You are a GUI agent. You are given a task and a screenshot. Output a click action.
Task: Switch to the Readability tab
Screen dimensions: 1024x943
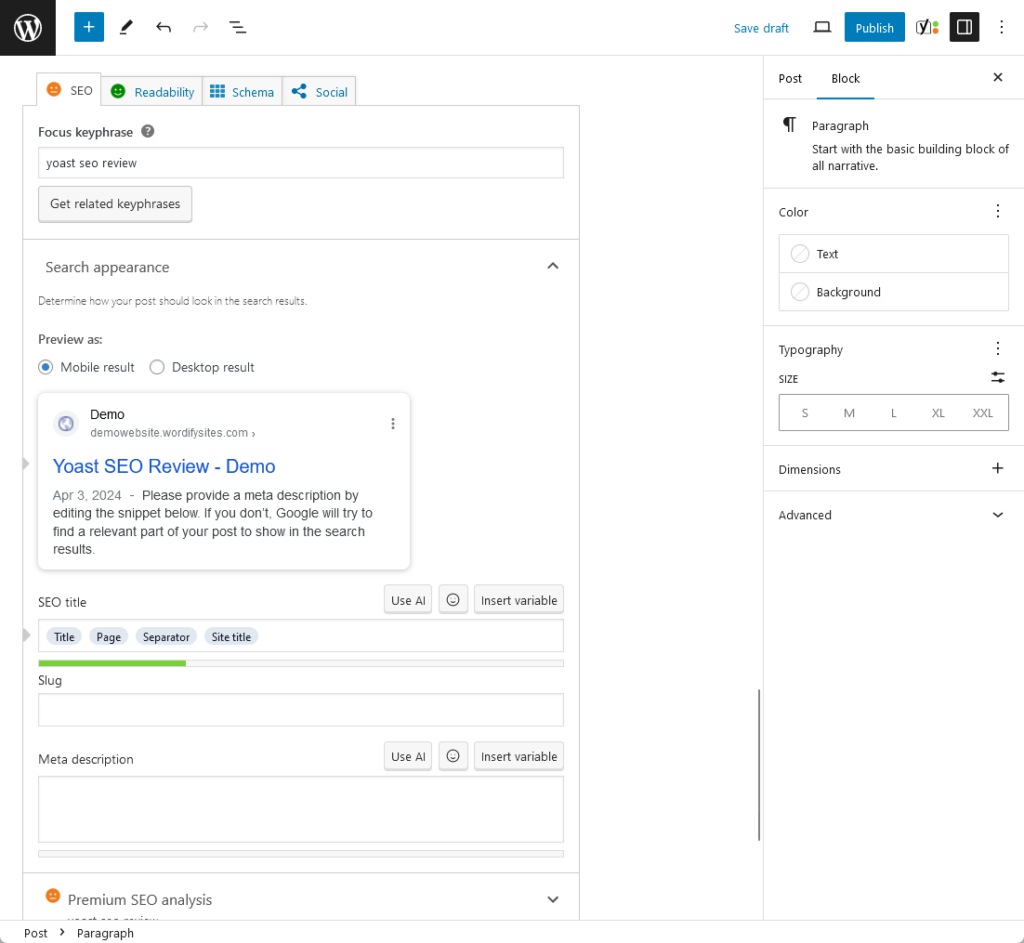point(152,91)
